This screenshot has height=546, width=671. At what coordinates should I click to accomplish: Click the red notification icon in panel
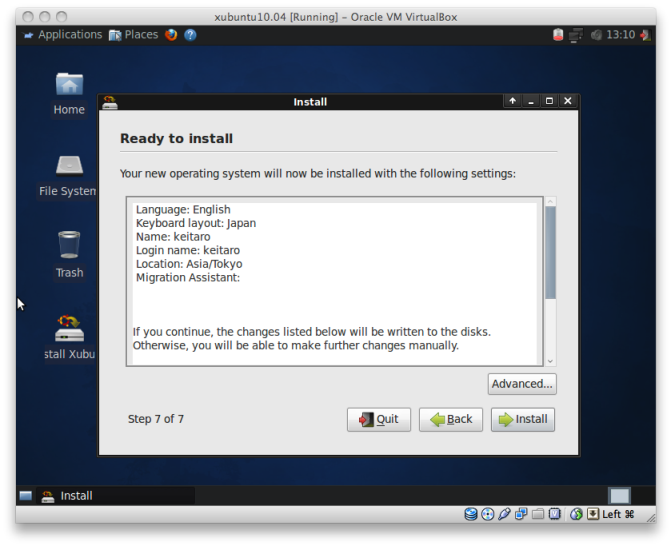558,35
